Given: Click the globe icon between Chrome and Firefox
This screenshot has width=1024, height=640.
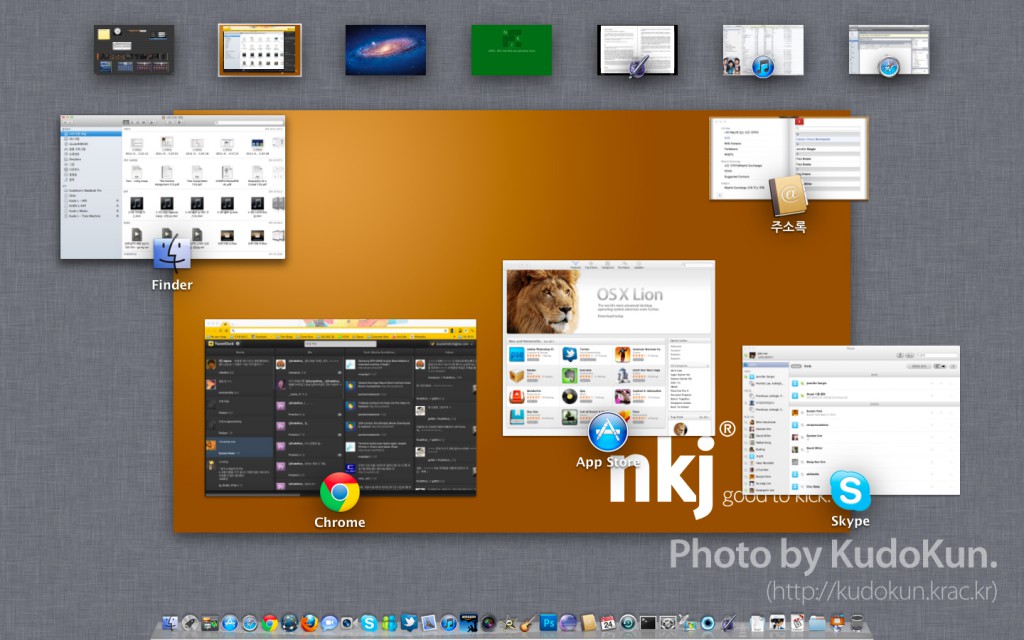Looking at the screenshot, I should (x=289, y=623).
